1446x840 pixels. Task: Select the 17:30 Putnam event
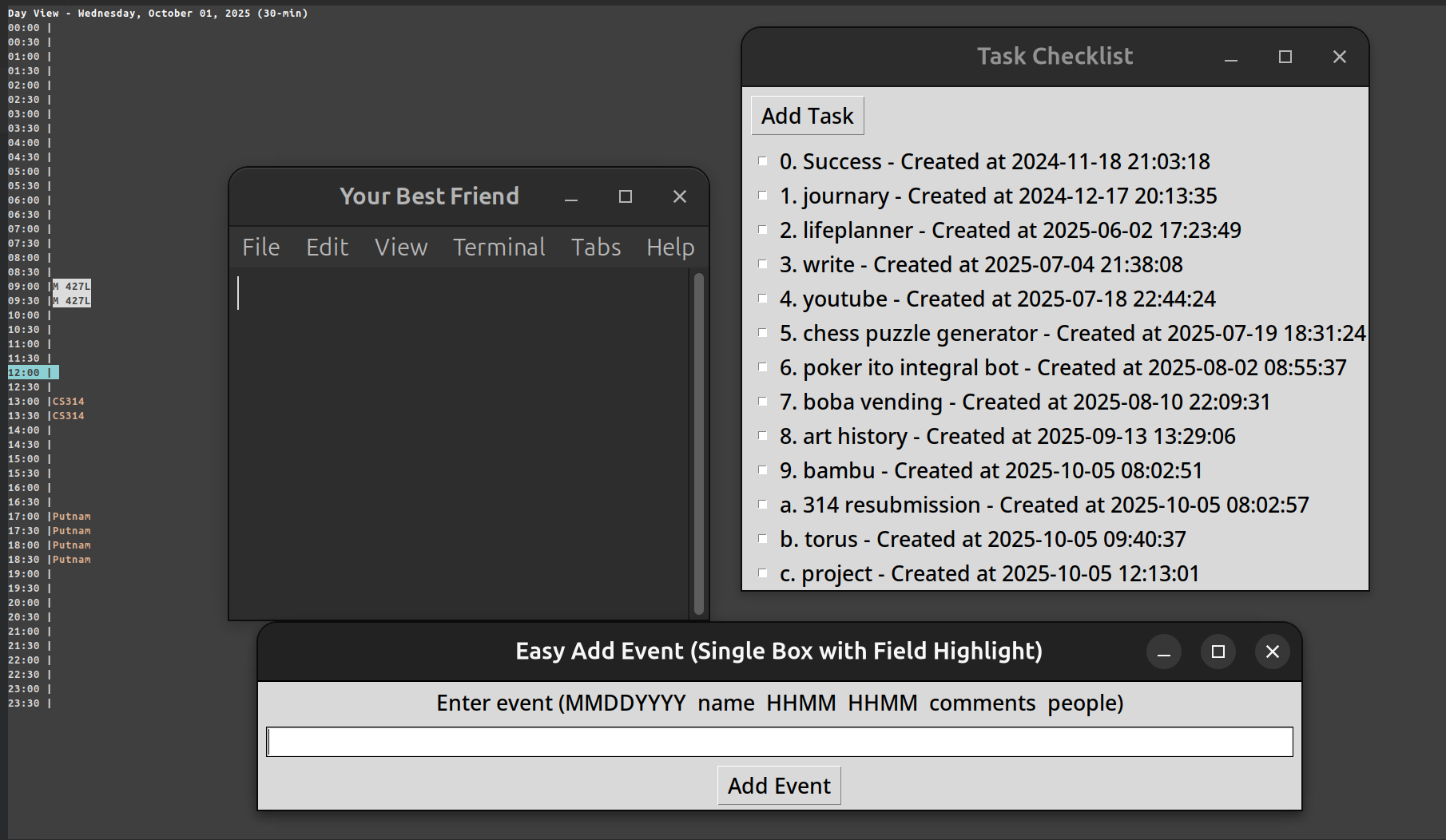(72, 531)
